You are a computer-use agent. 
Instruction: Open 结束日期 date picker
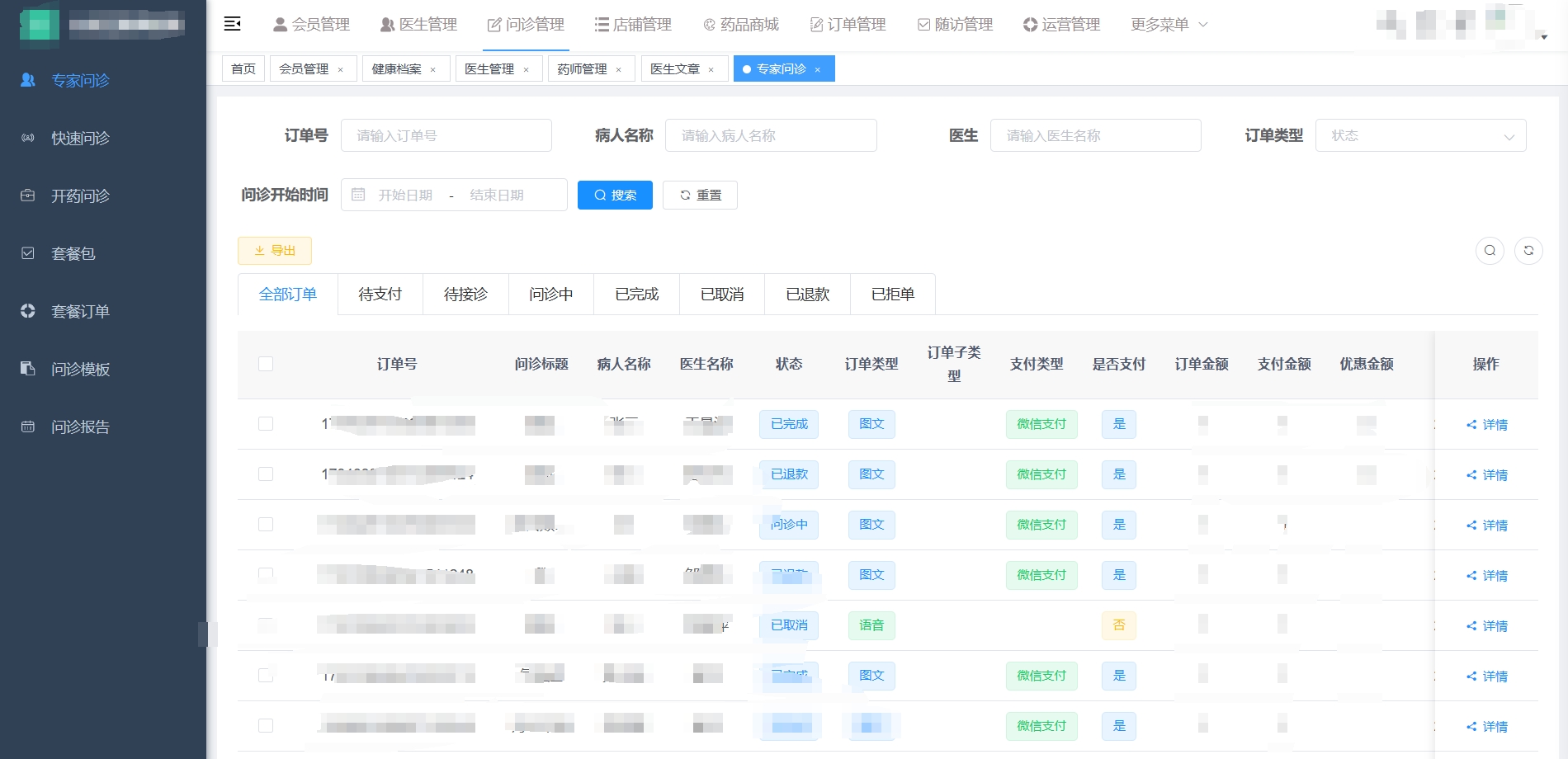(497, 195)
